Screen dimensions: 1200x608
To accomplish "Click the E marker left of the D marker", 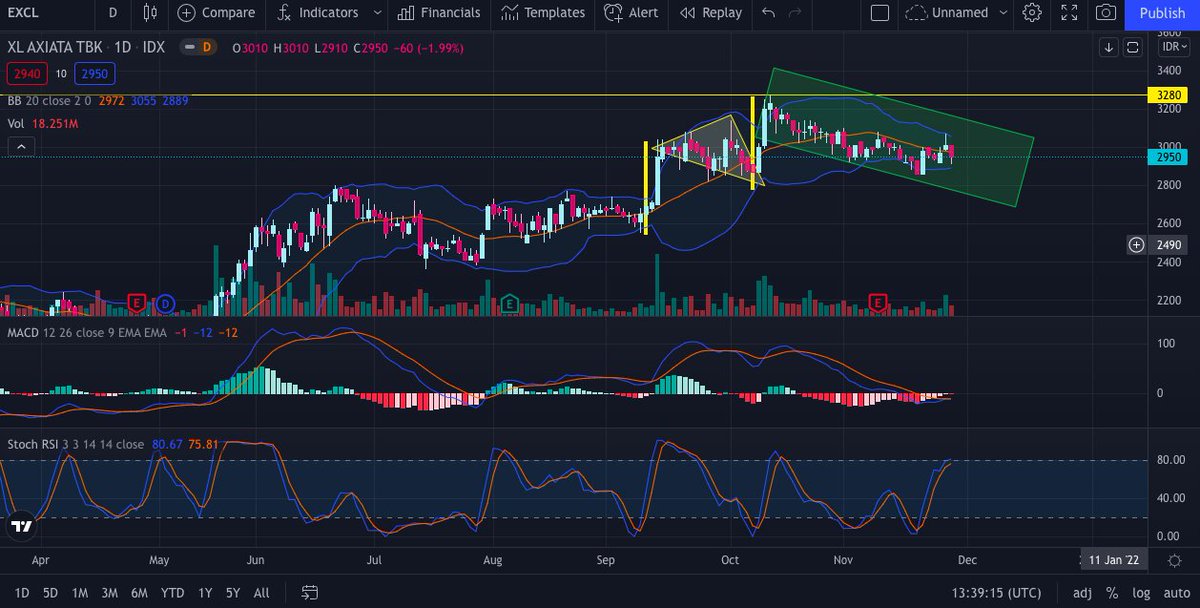I will pos(138,302).
